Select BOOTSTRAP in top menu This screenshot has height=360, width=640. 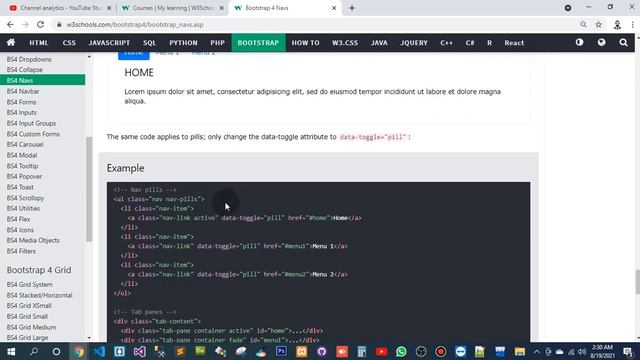(258, 42)
